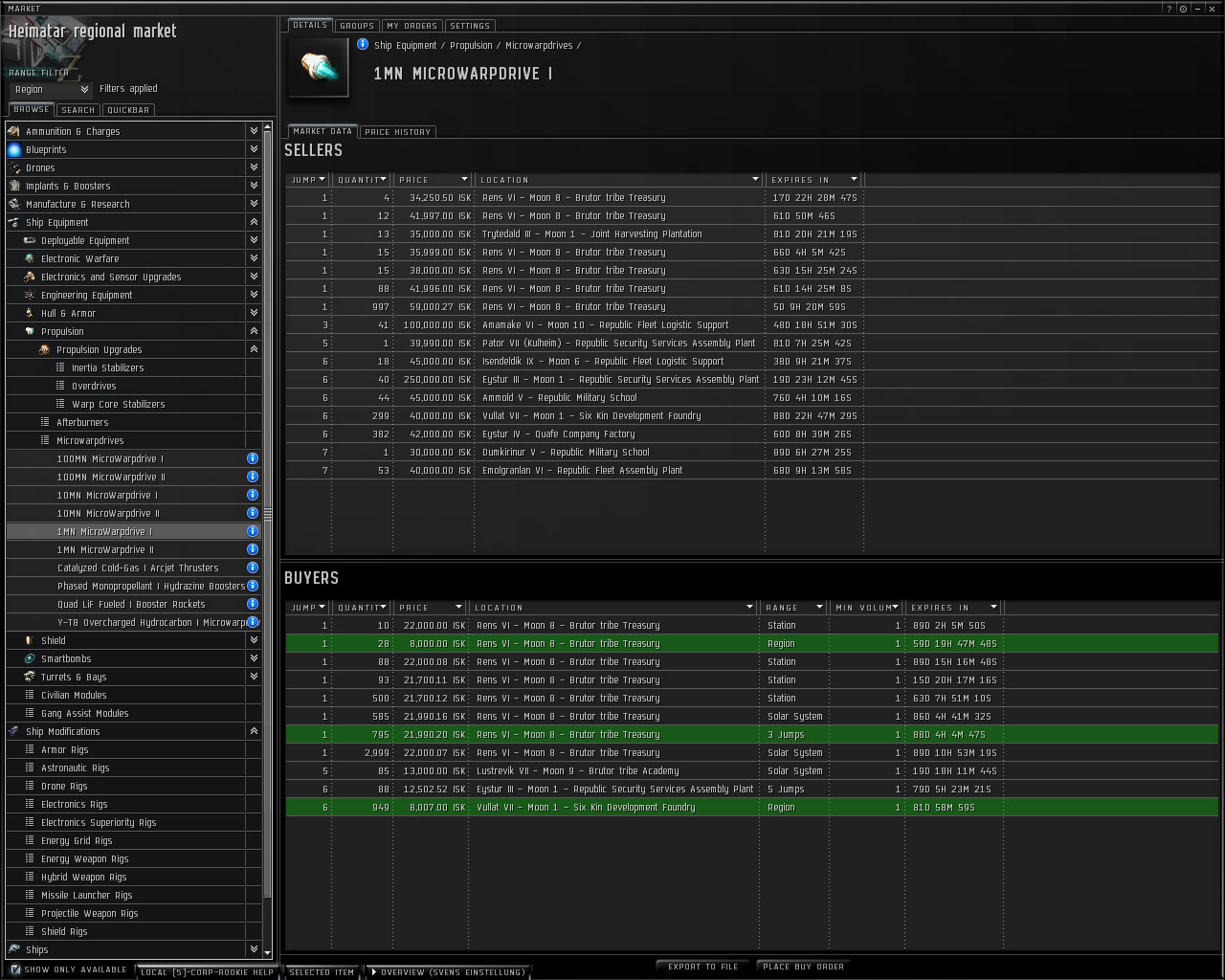1225x980 pixels.
Task: Click the Electronic Warfare group icon
Action: pyautogui.click(x=30, y=258)
